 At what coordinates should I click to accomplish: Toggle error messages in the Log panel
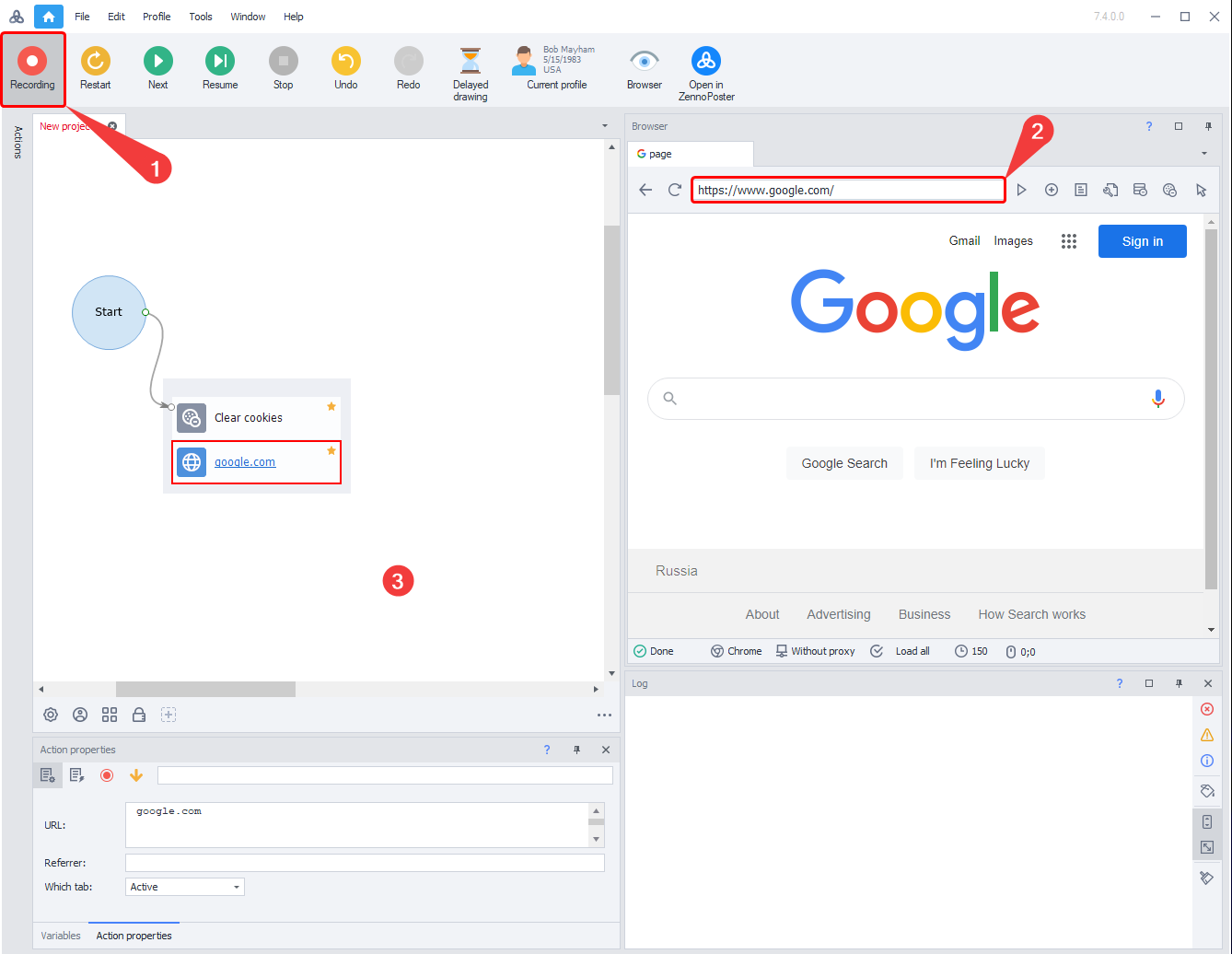[1207, 709]
